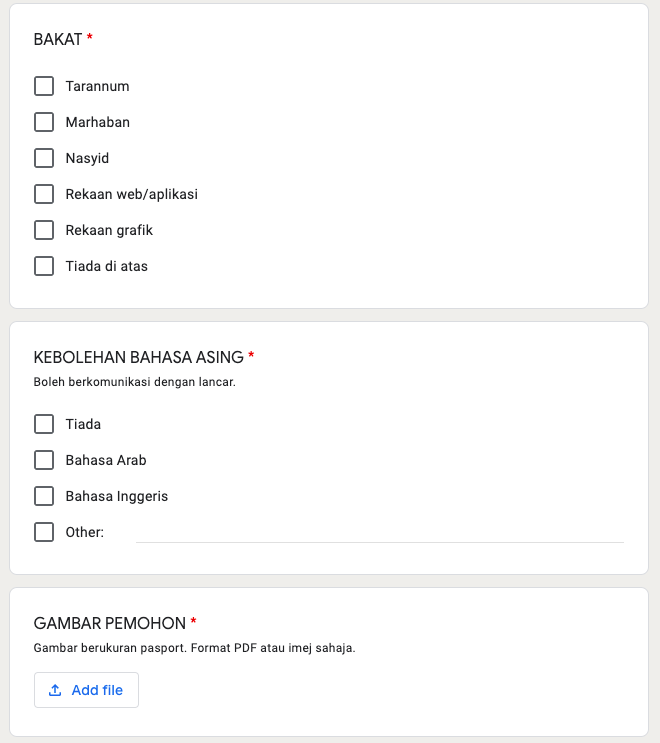This screenshot has width=660, height=743.
Task: Select the Marhaban checkbox
Action: (x=44, y=122)
